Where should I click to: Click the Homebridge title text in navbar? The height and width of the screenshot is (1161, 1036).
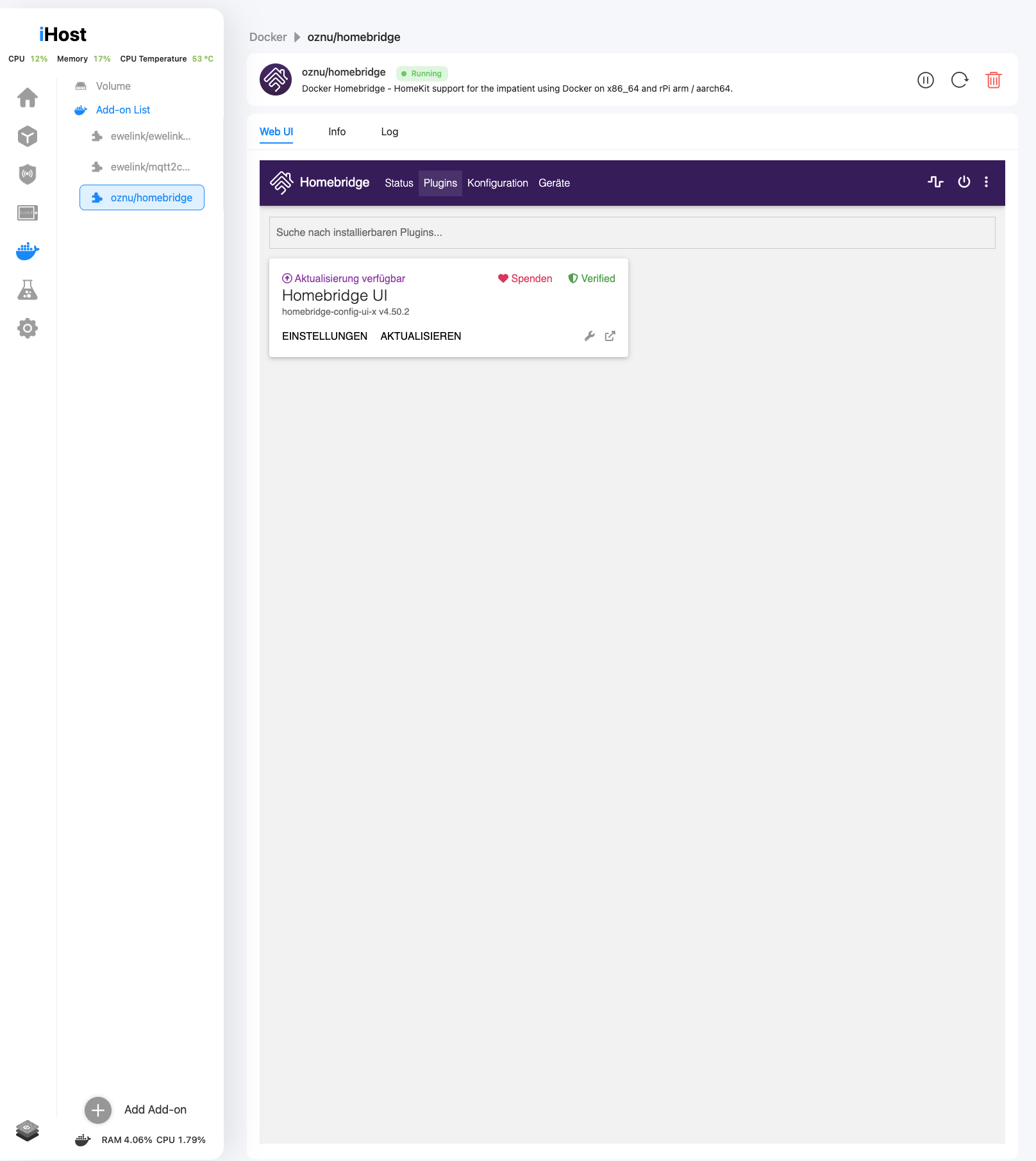pos(335,183)
